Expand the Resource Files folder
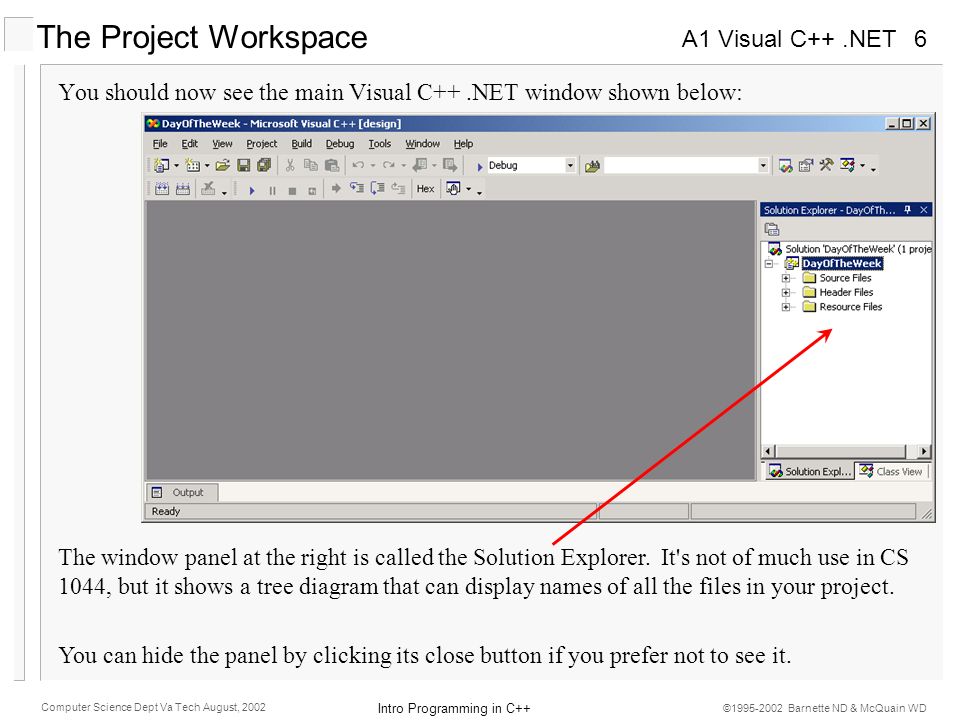Image resolution: width=960 pixels, height=720 pixels. (786, 307)
